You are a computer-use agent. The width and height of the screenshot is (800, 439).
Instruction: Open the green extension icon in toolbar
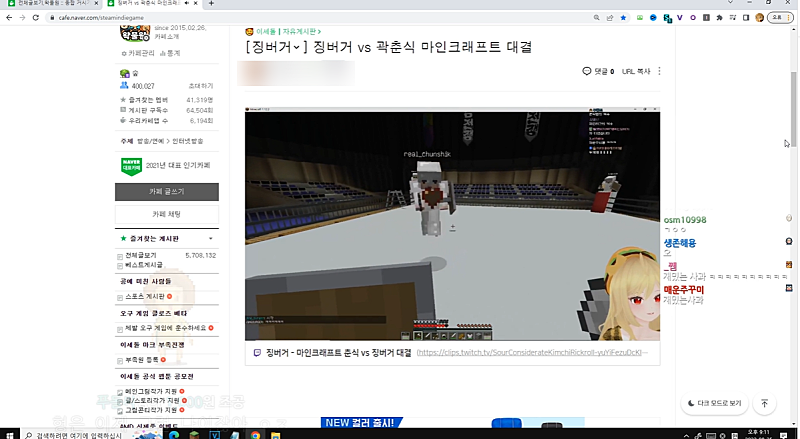click(x=640, y=17)
